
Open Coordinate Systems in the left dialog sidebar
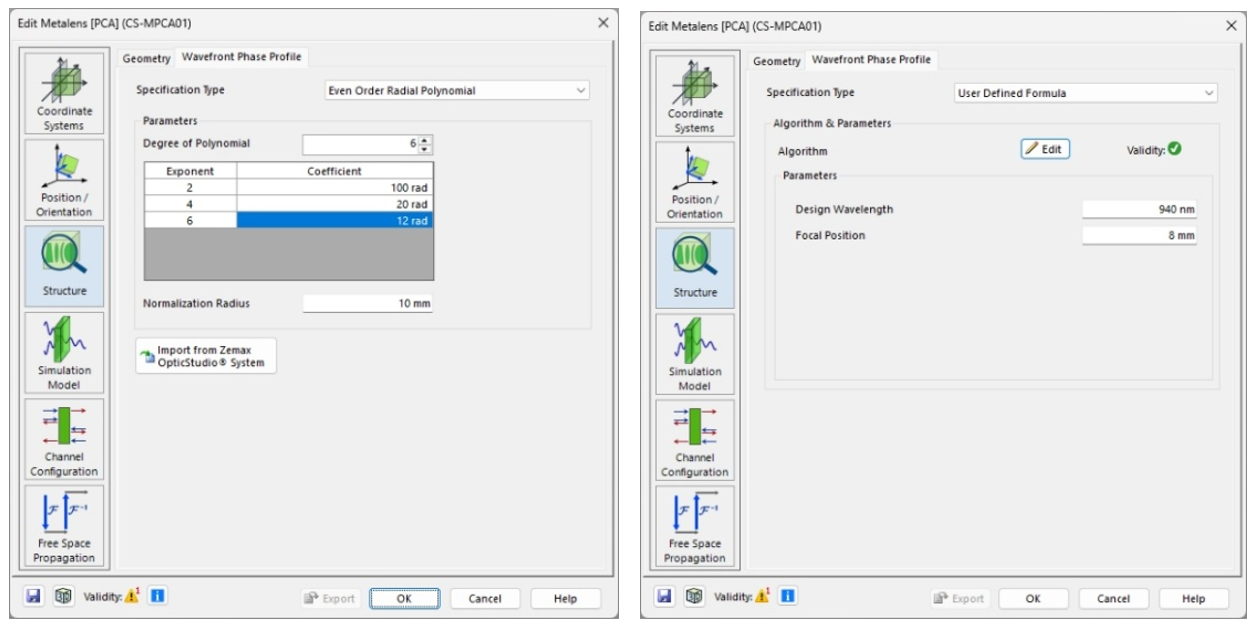64,93
